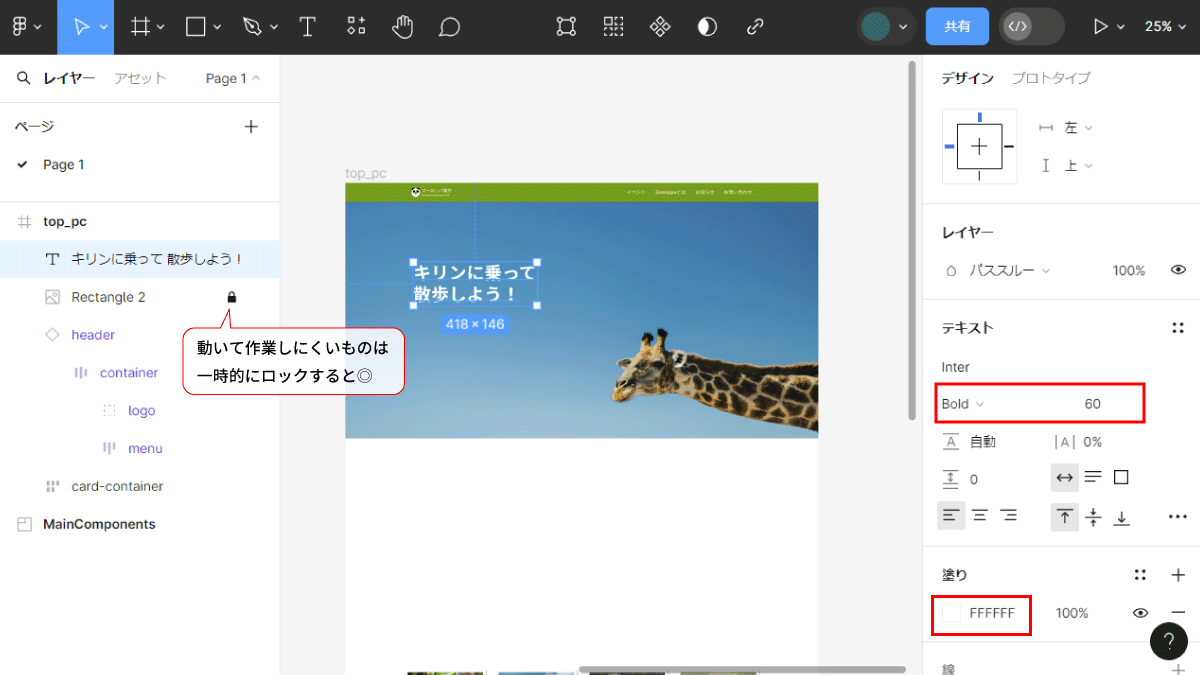This screenshot has width=1200, height=675.
Task: Add a new page with plus button
Action: [x=251, y=126]
